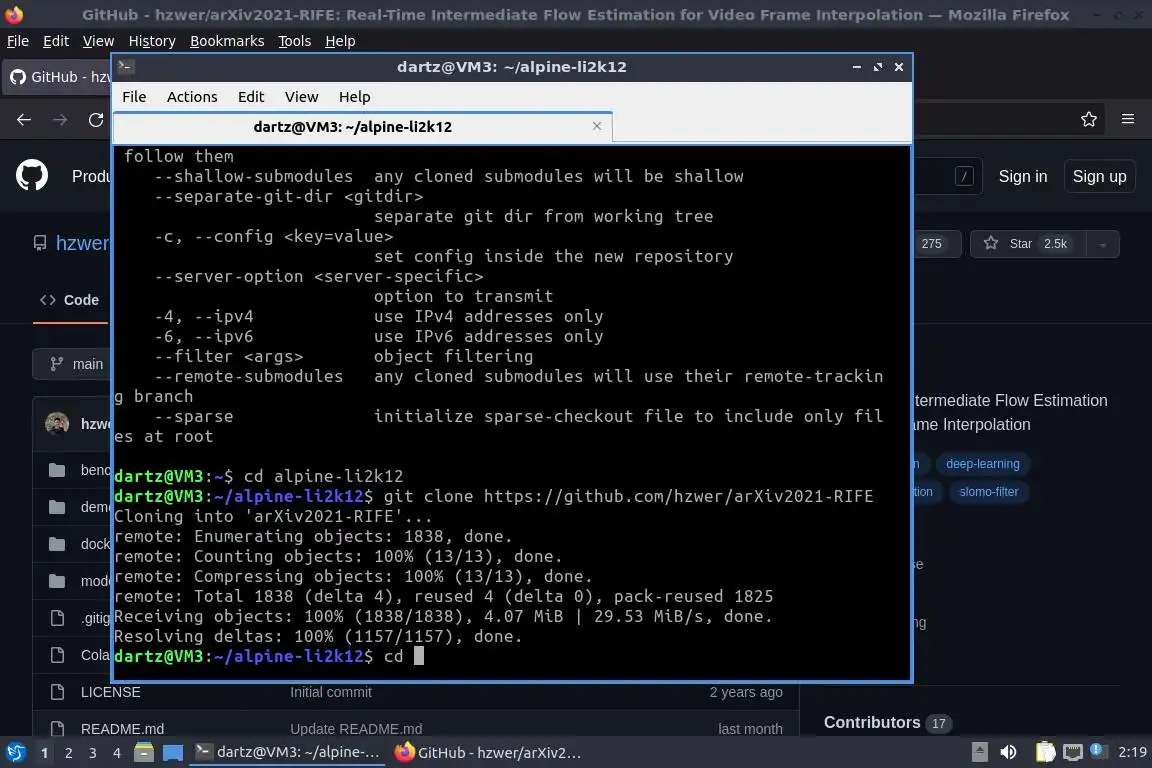Click the Initial commit message link
1152x768 pixels.
331,692
